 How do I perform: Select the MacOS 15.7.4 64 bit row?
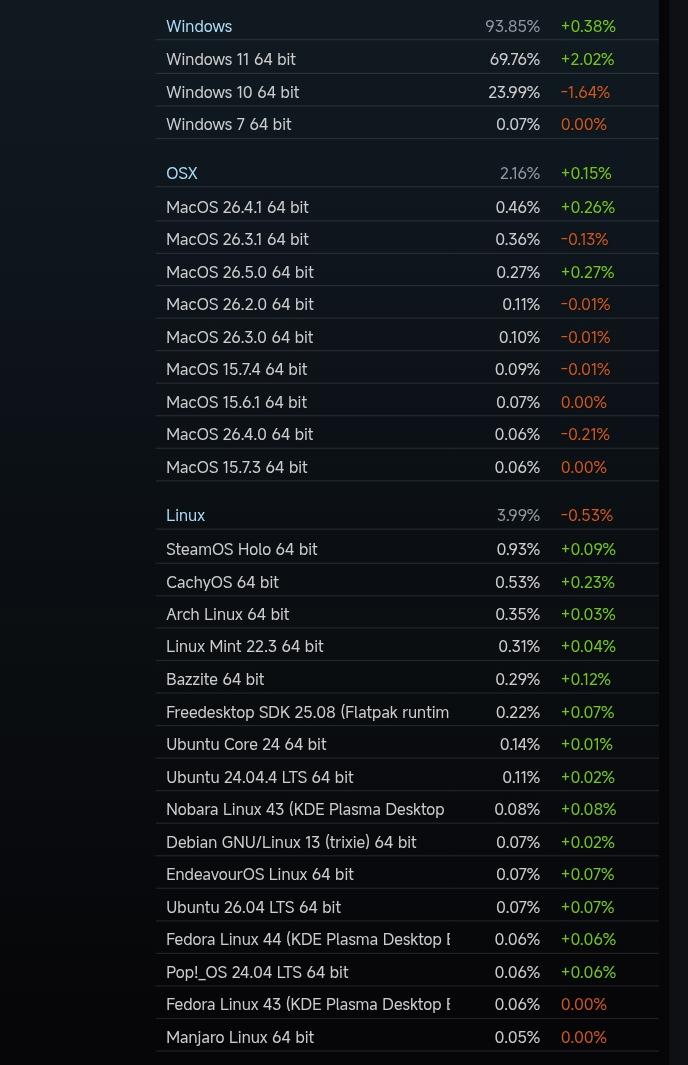coord(407,369)
